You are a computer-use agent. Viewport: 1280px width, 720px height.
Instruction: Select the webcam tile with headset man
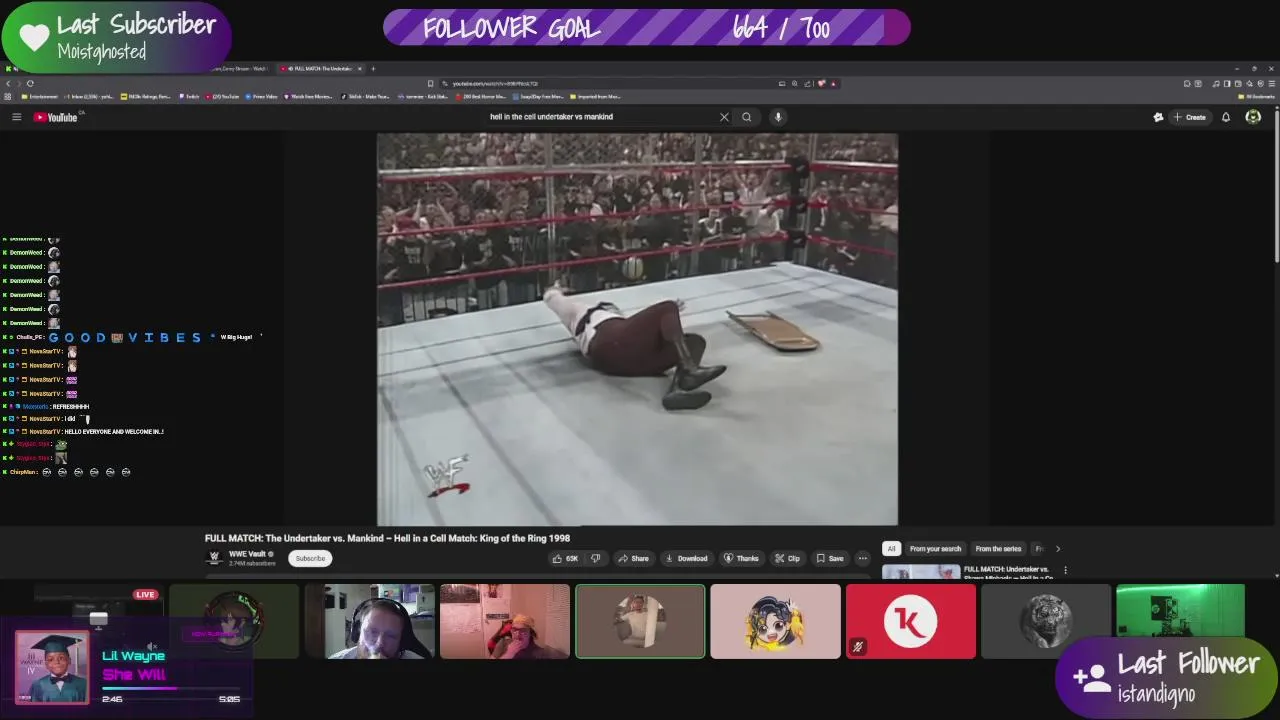370,621
